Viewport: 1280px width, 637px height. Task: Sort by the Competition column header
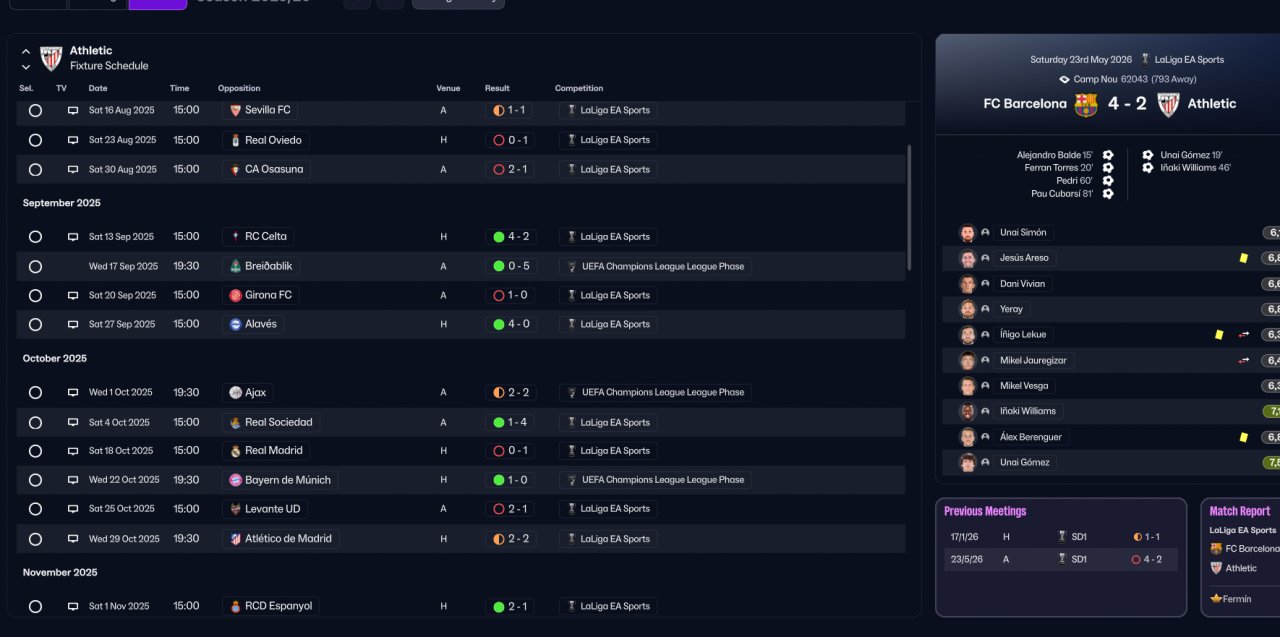(579, 88)
